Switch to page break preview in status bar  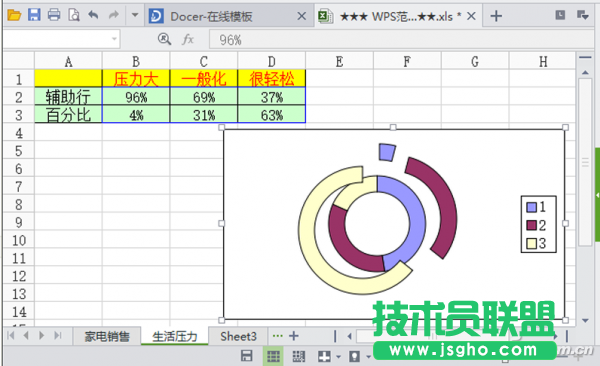pyautogui.click(x=298, y=356)
